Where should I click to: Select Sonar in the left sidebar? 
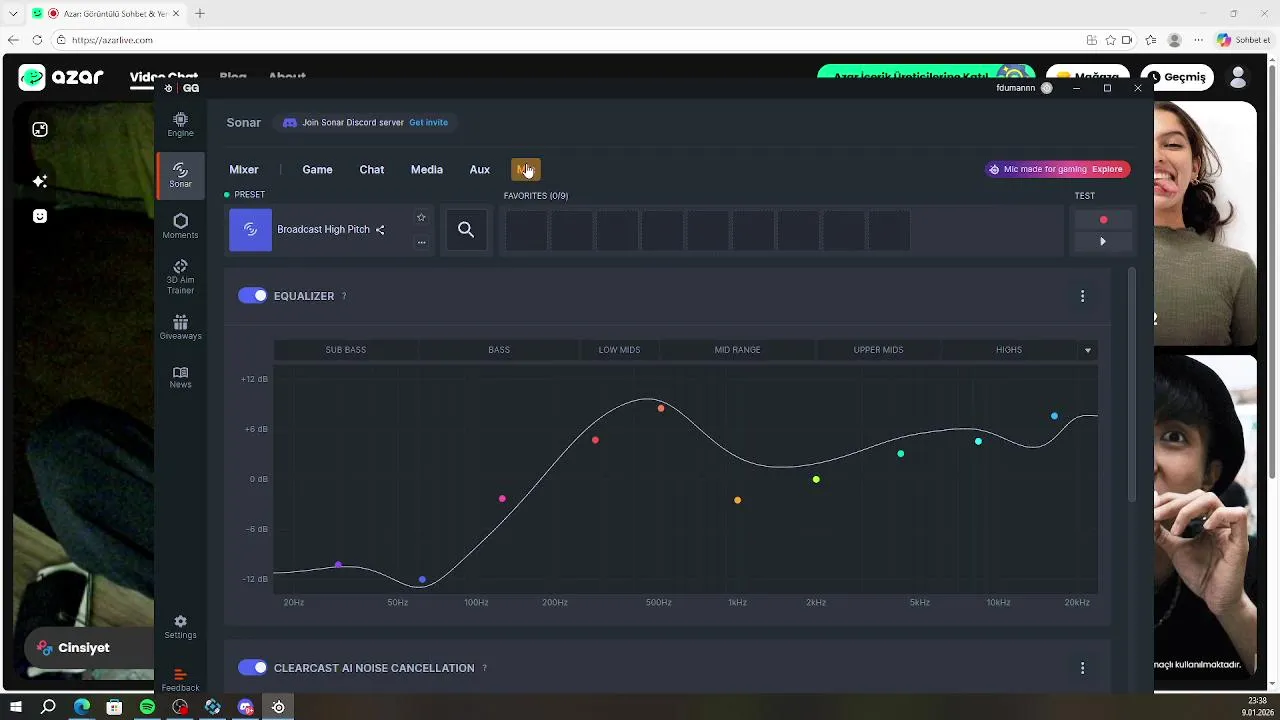[180, 175]
